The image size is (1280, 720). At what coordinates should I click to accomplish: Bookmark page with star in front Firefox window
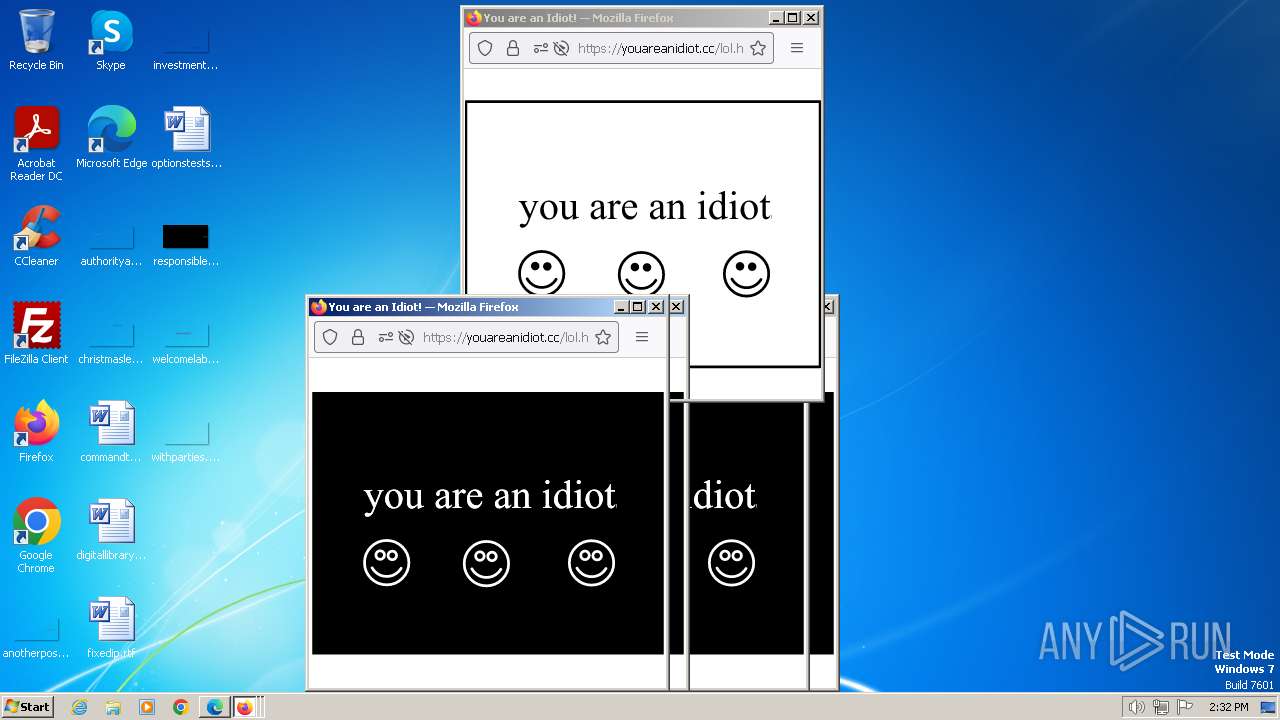point(603,337)
